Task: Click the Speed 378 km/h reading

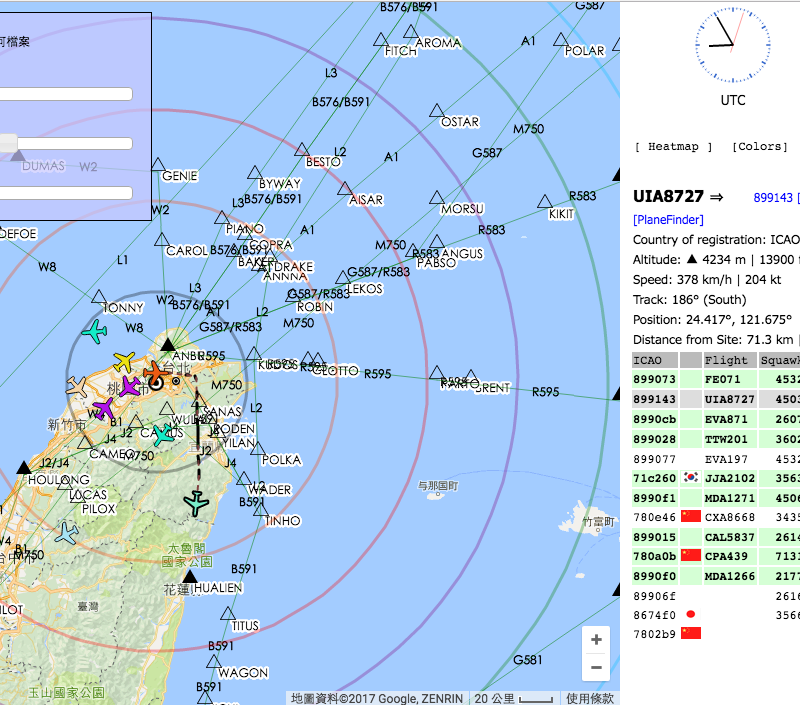Action: [x=707, y=280]
